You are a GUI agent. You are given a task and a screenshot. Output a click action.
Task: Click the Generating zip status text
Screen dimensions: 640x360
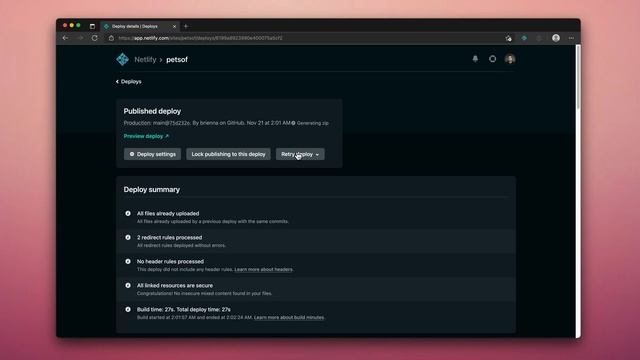[x=313, y=123]
